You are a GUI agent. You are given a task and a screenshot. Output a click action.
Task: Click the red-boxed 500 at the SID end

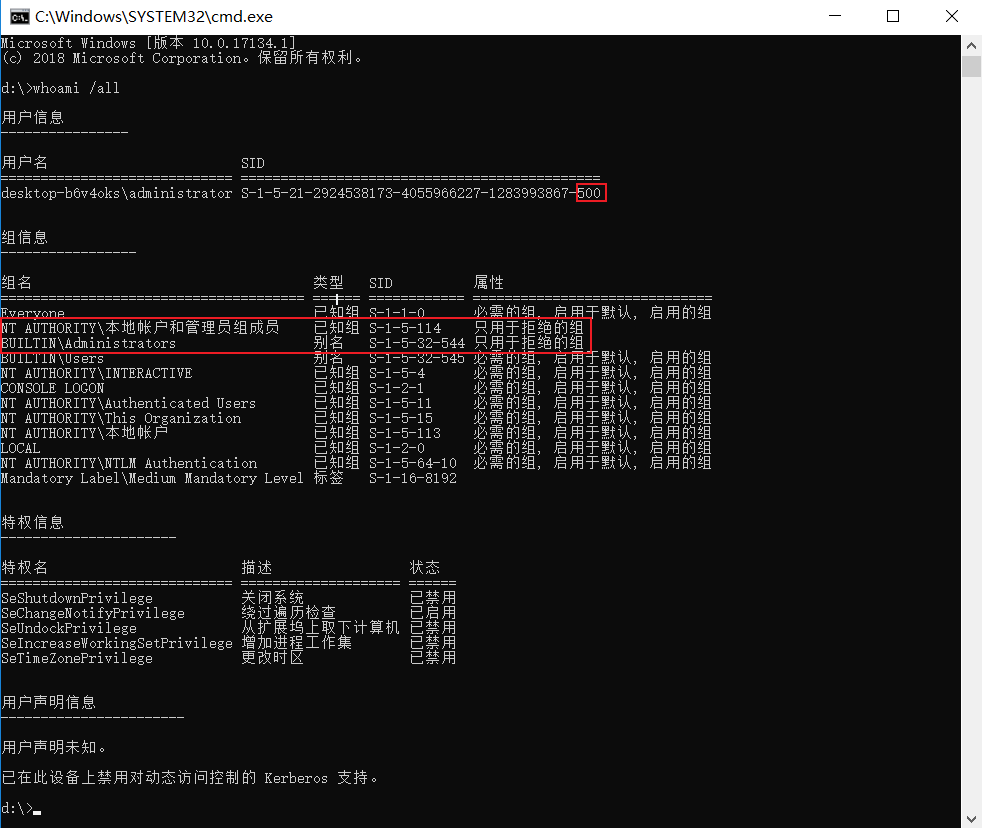pyautogui.click(x=590, y=193)
